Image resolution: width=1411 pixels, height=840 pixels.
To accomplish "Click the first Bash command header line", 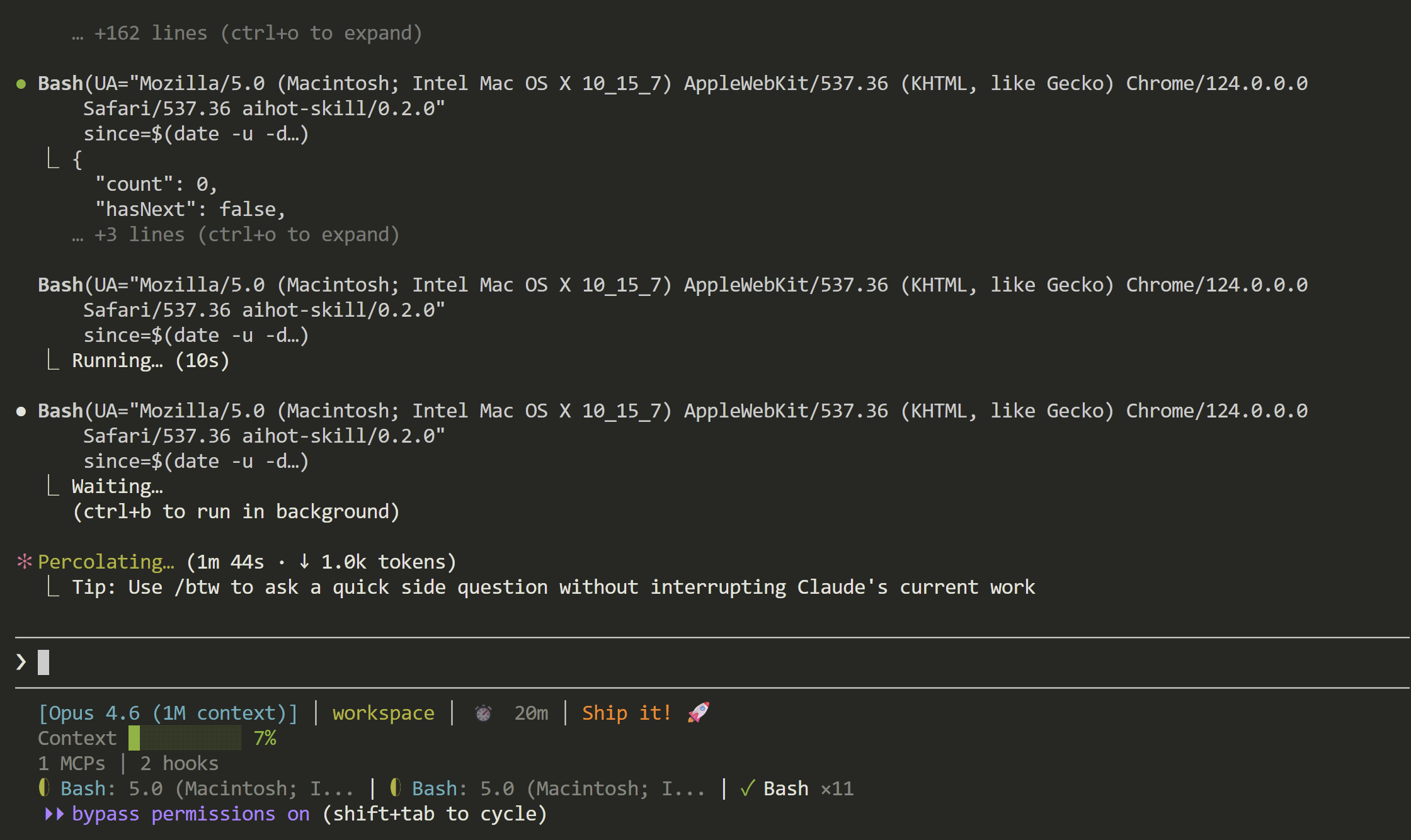I will 673,83.
